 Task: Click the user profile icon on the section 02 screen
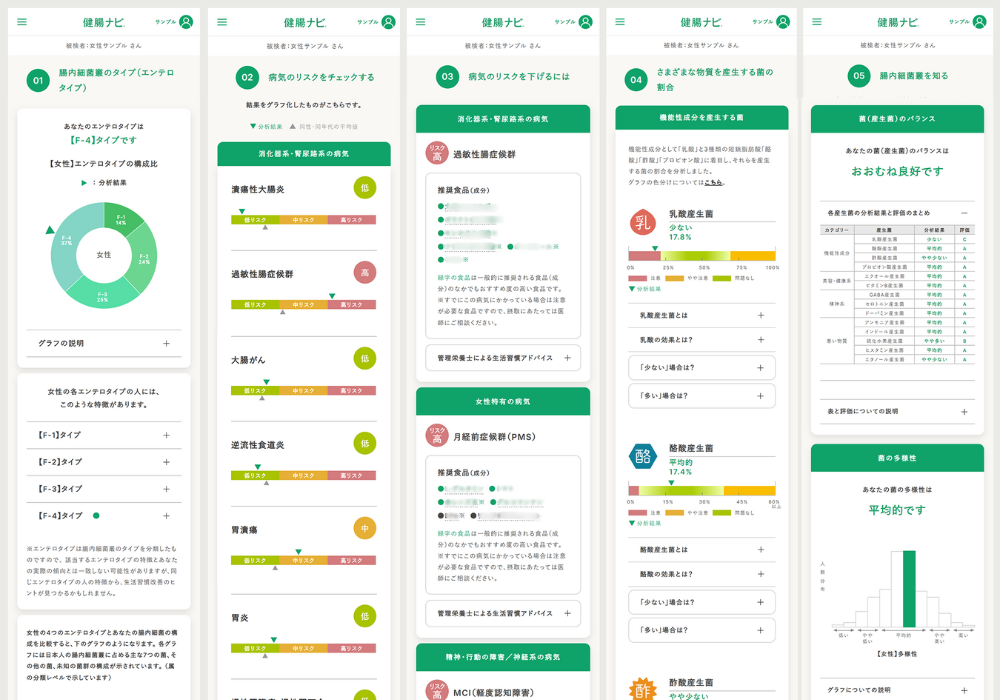coord(385,22)
